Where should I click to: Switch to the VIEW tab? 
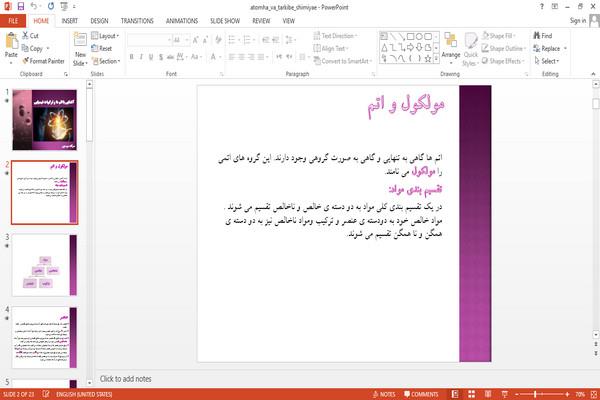[289, 21]
